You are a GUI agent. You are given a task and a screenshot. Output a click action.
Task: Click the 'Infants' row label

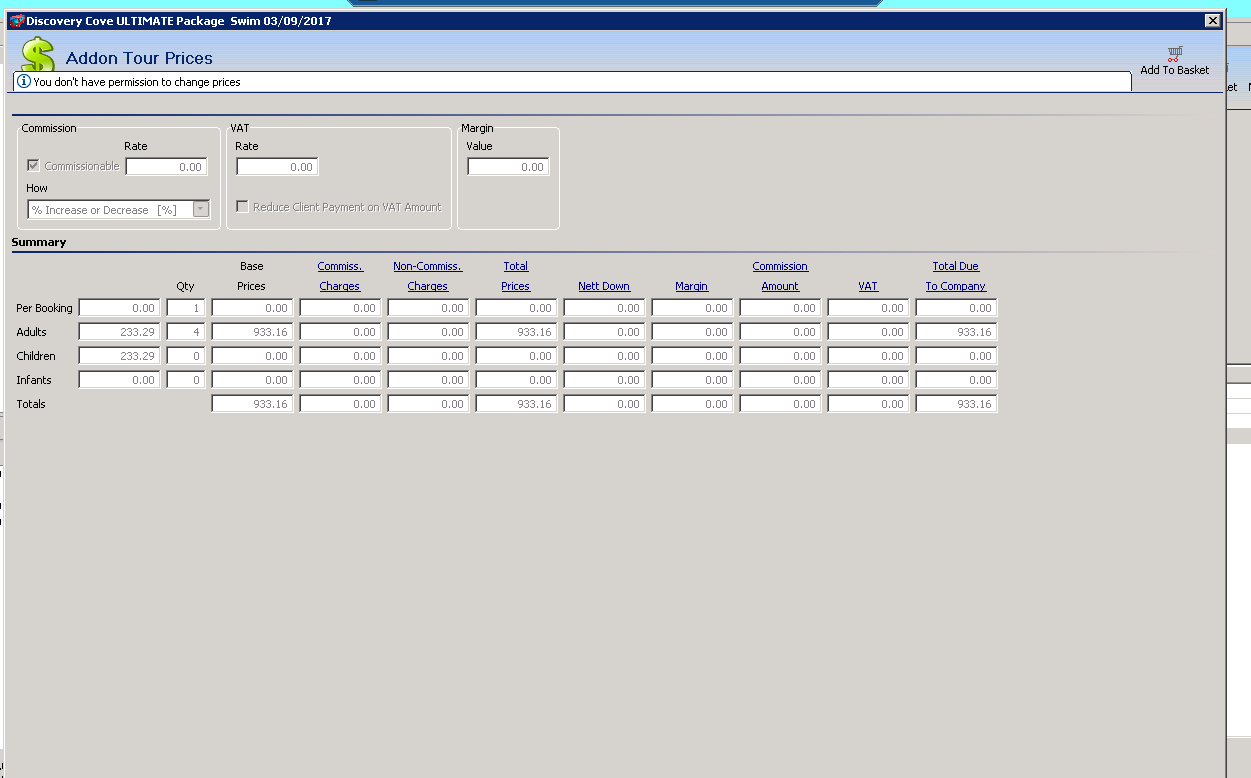(x=34, y=380)
